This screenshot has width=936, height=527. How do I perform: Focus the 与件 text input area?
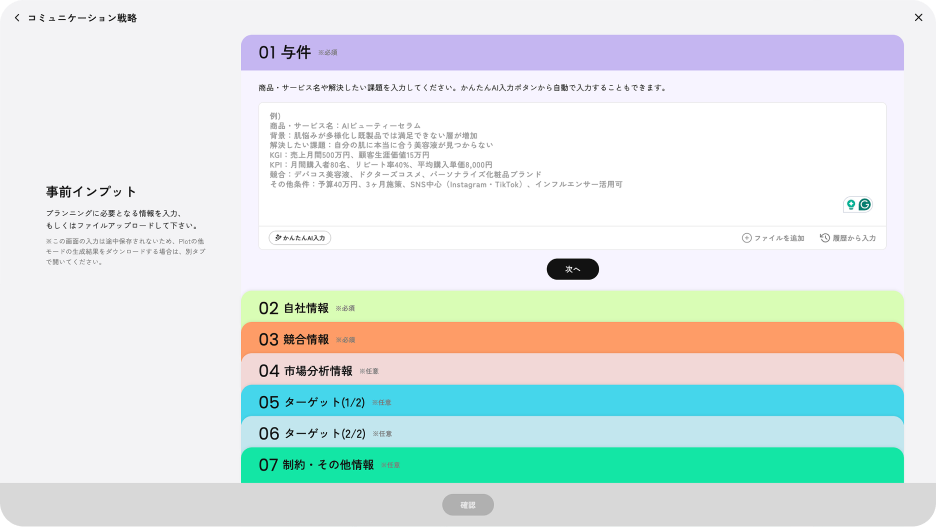point(572,164)
